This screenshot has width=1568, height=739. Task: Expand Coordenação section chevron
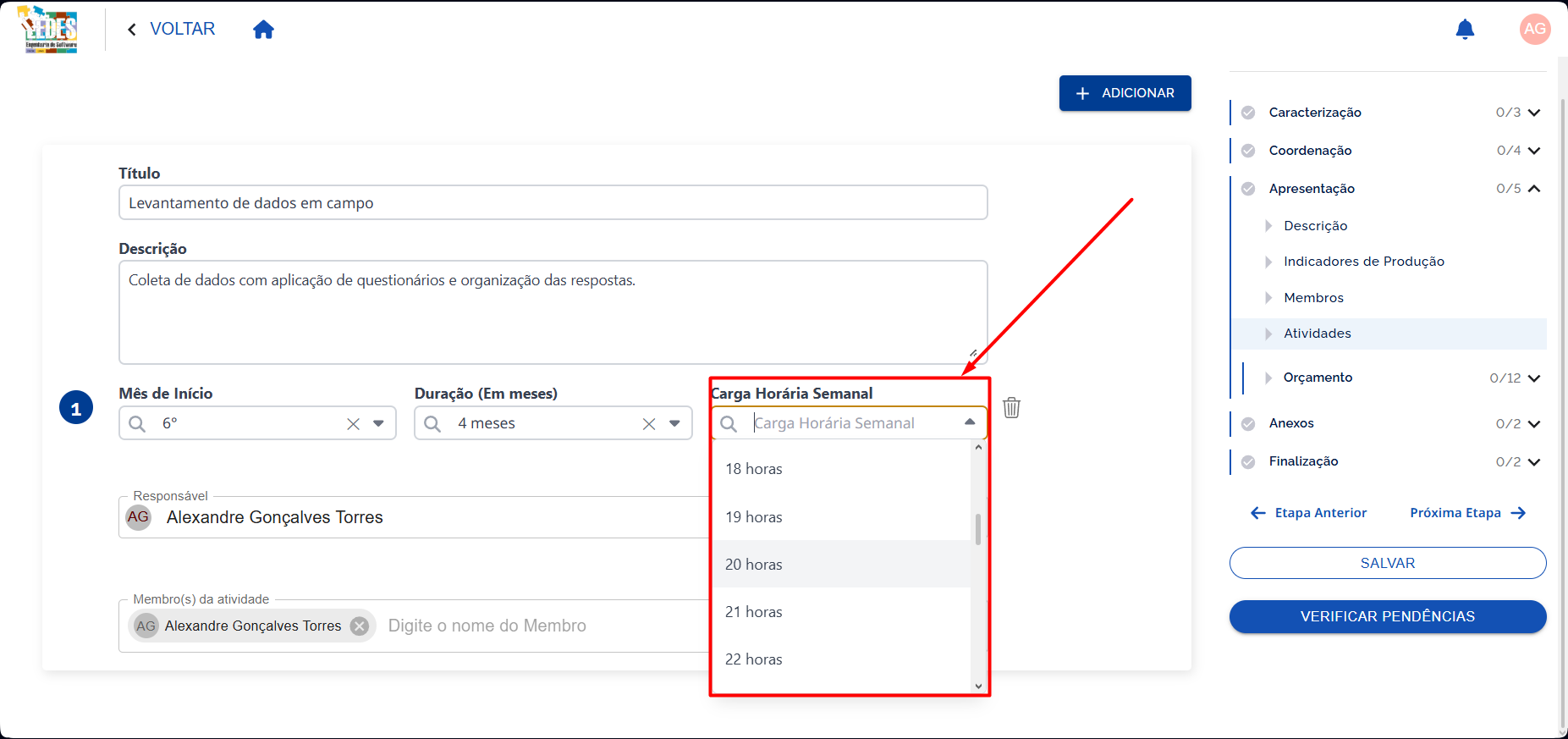(1534, 151)
